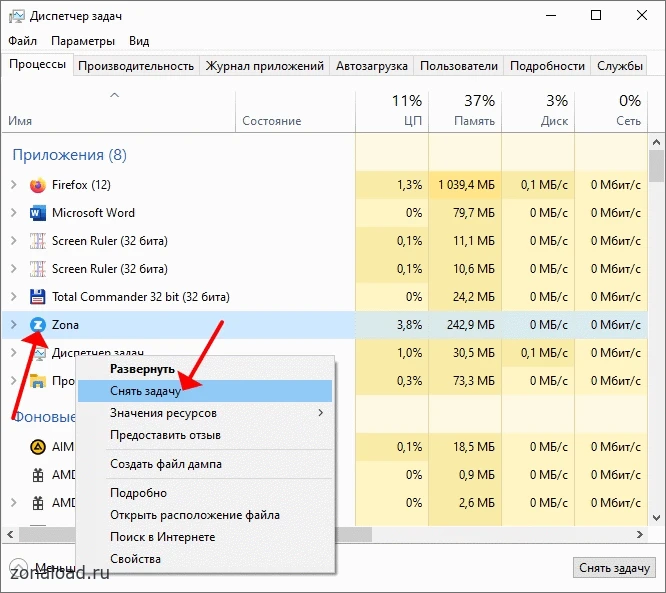Expand the Firefox (12) process group

14,185
